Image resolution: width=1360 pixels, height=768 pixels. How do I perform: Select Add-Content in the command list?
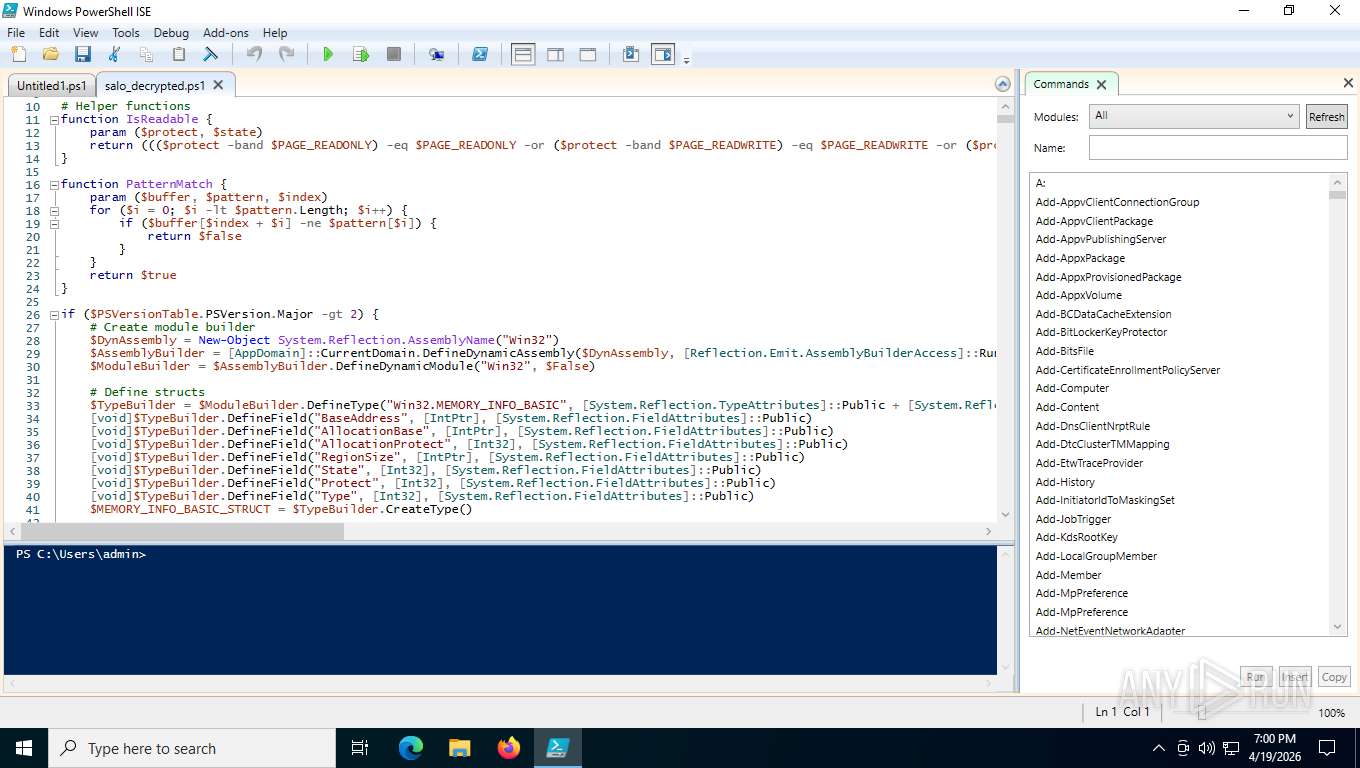1067,407
